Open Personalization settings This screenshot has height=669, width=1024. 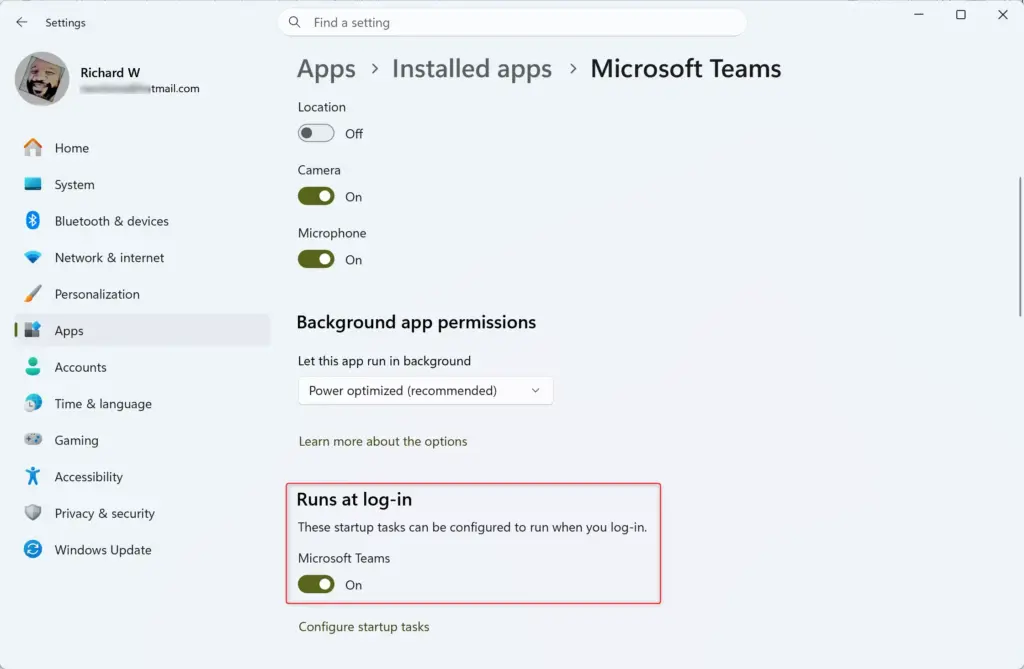pyautogui.click(x=142, y=294)
